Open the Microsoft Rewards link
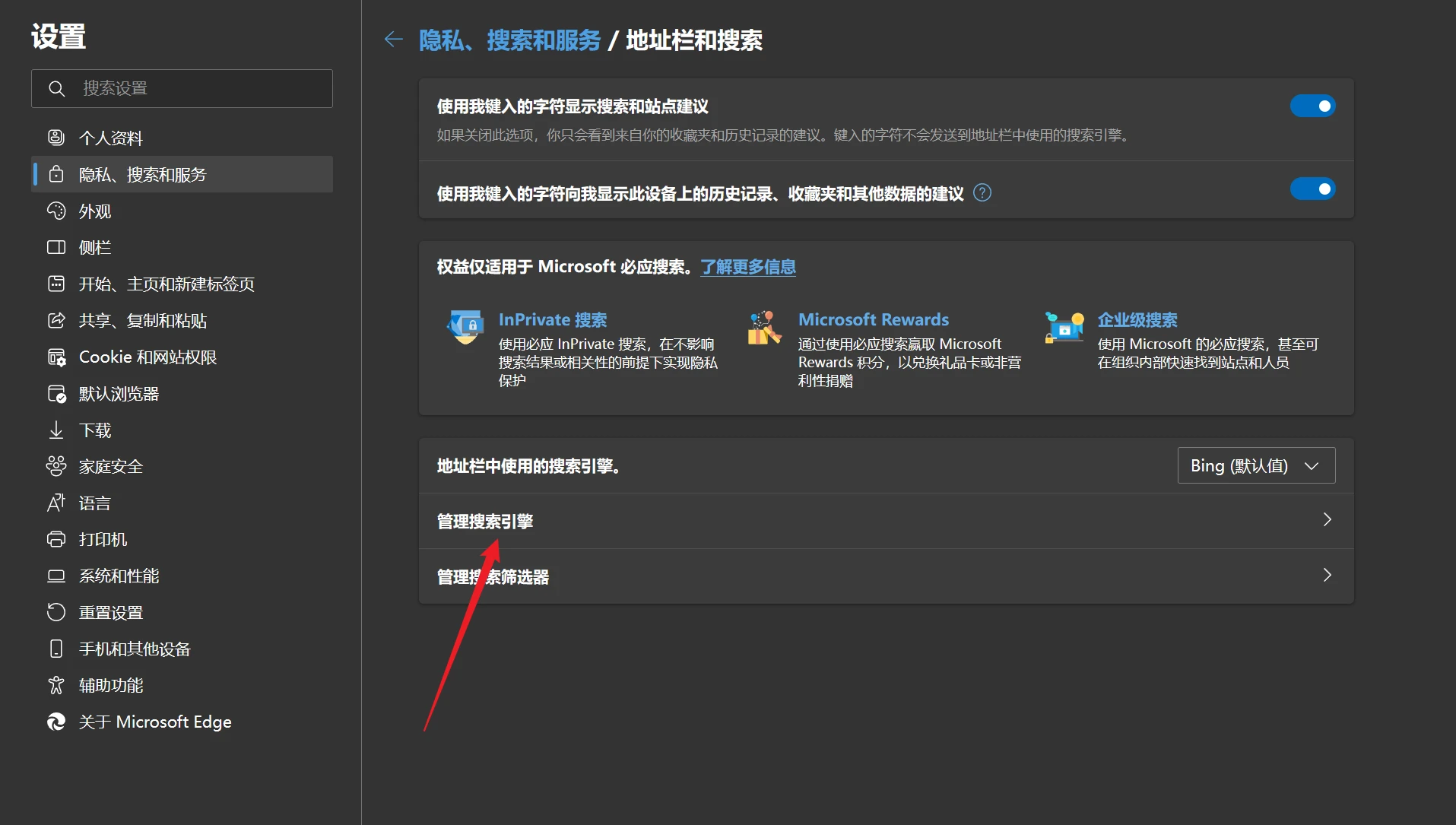This screenshot has width=1456, height=825. 874,319
